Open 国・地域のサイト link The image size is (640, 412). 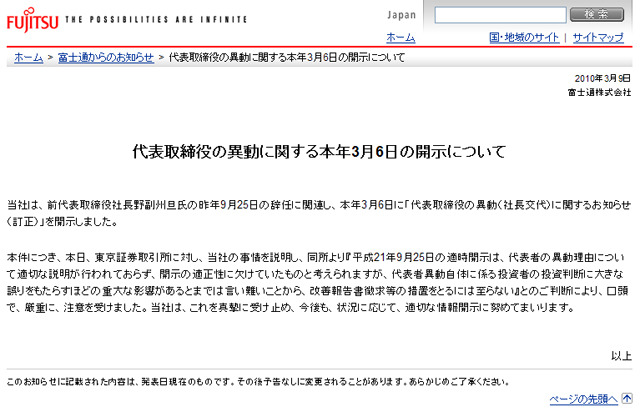tap(524, 38)
